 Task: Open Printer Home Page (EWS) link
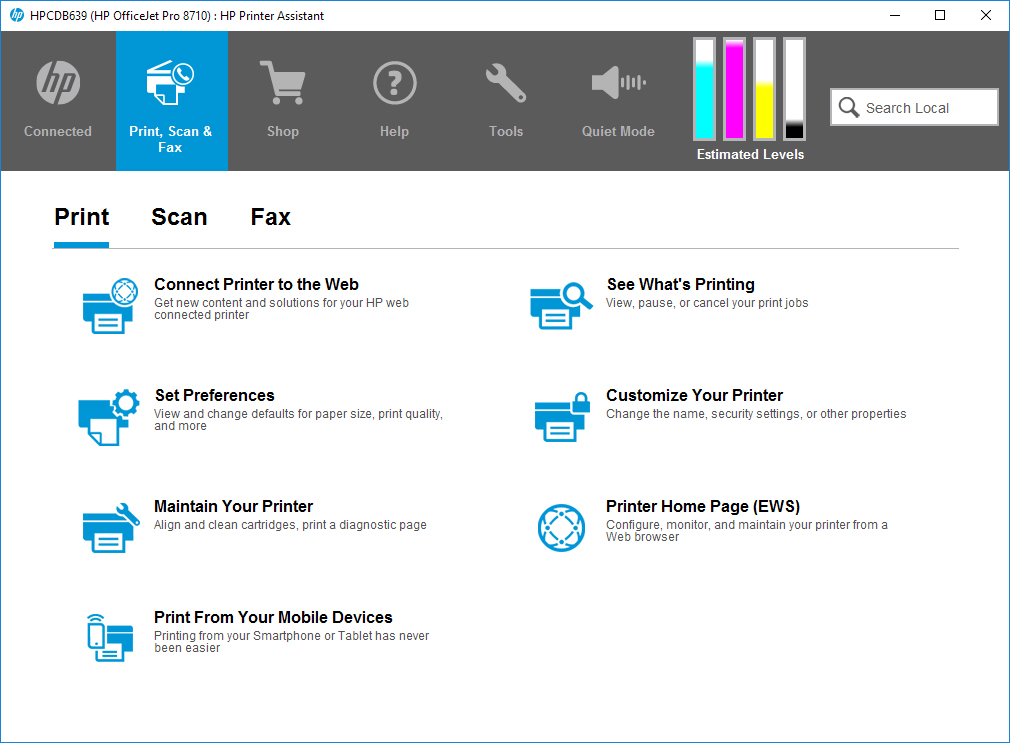click(x=703, y=506)
